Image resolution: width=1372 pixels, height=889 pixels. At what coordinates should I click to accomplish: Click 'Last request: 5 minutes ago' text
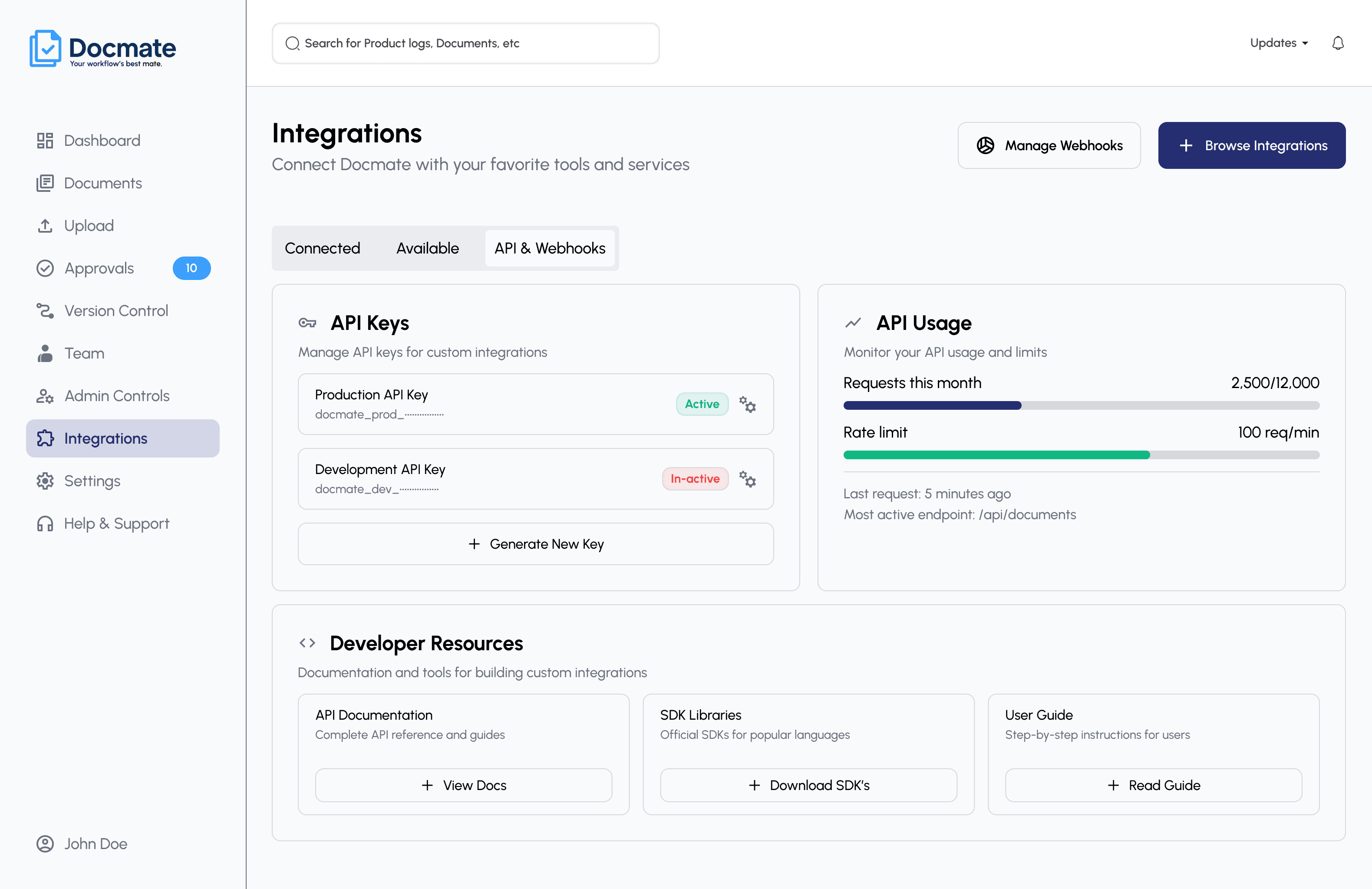tap(927, 494)
